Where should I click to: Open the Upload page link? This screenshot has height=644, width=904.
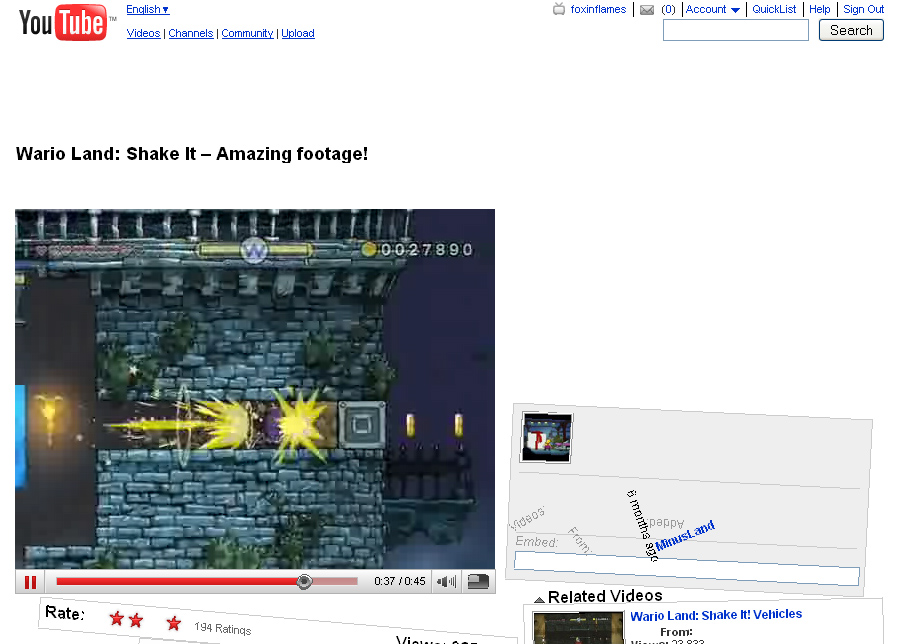[x=298, y=33]
